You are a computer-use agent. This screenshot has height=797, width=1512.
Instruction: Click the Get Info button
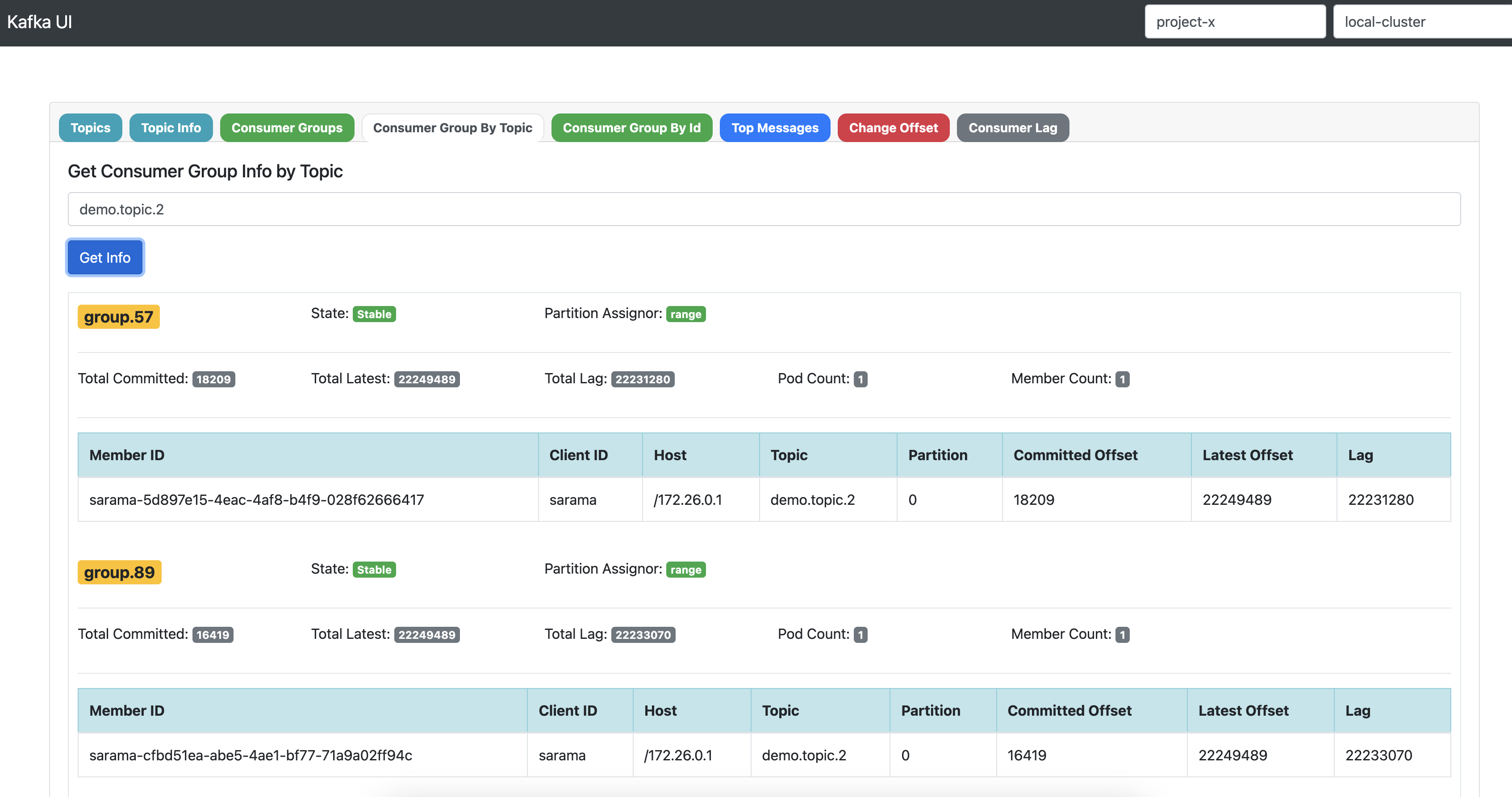[x=105, y=257]
